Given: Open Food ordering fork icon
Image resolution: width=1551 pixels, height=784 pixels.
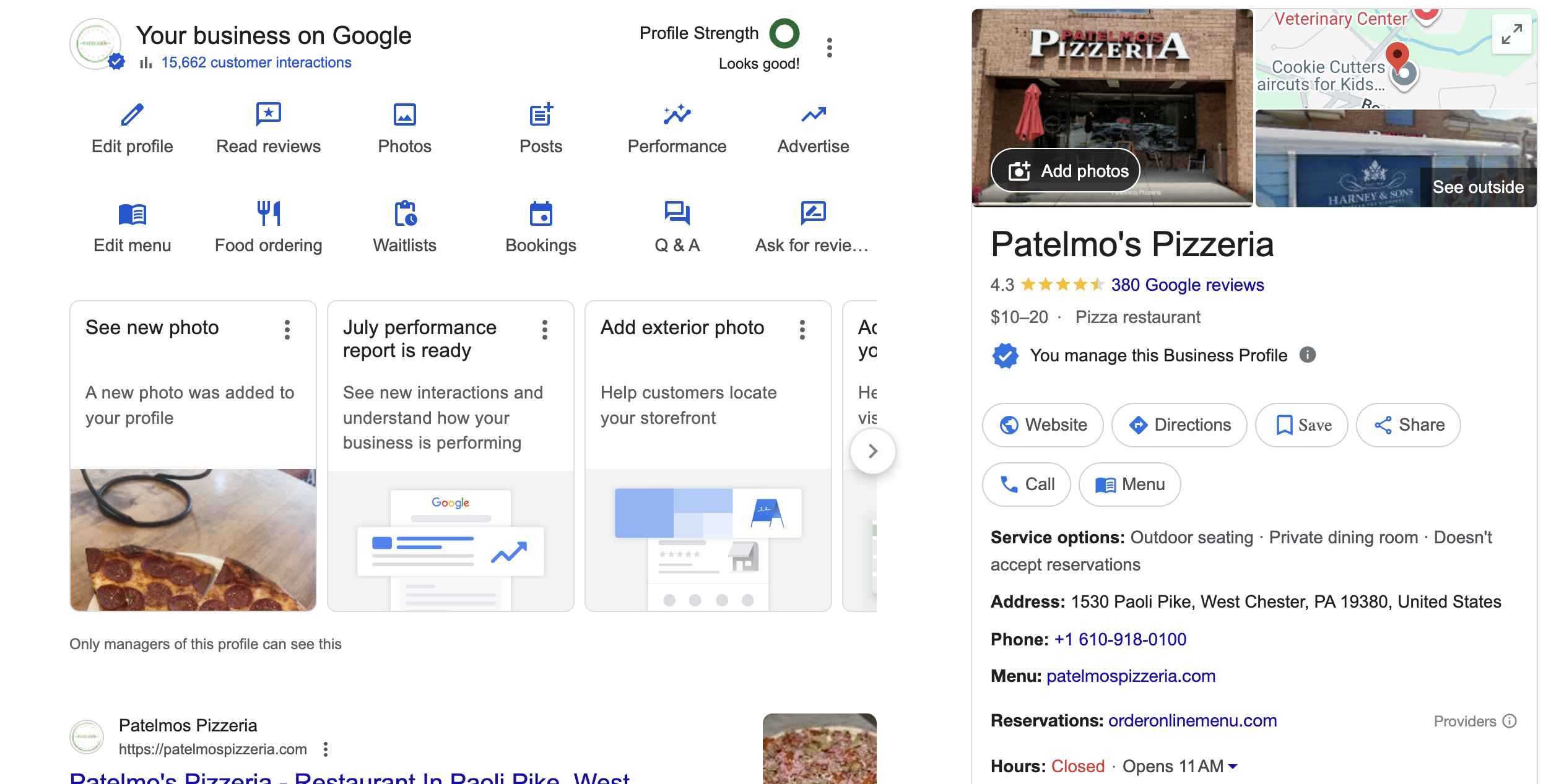Looking at the screenshot, I should 268,213.
